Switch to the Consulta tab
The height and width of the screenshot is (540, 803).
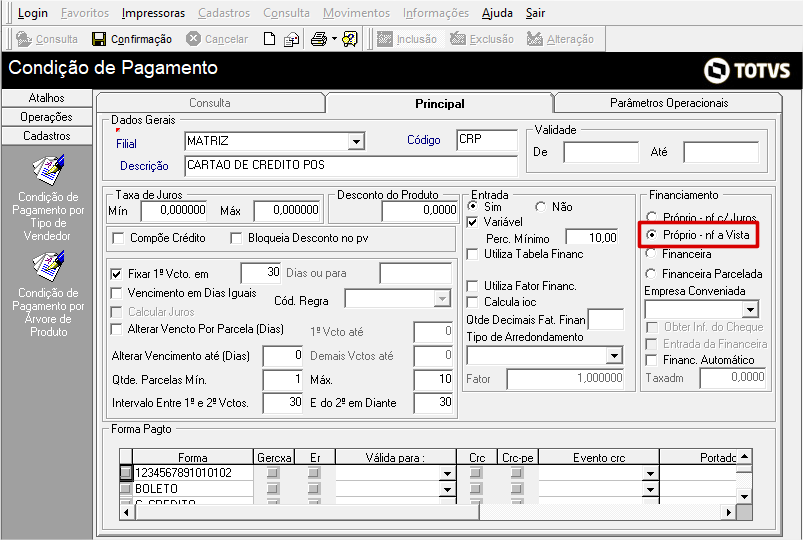pyautogui.click(x=210, y=103)
